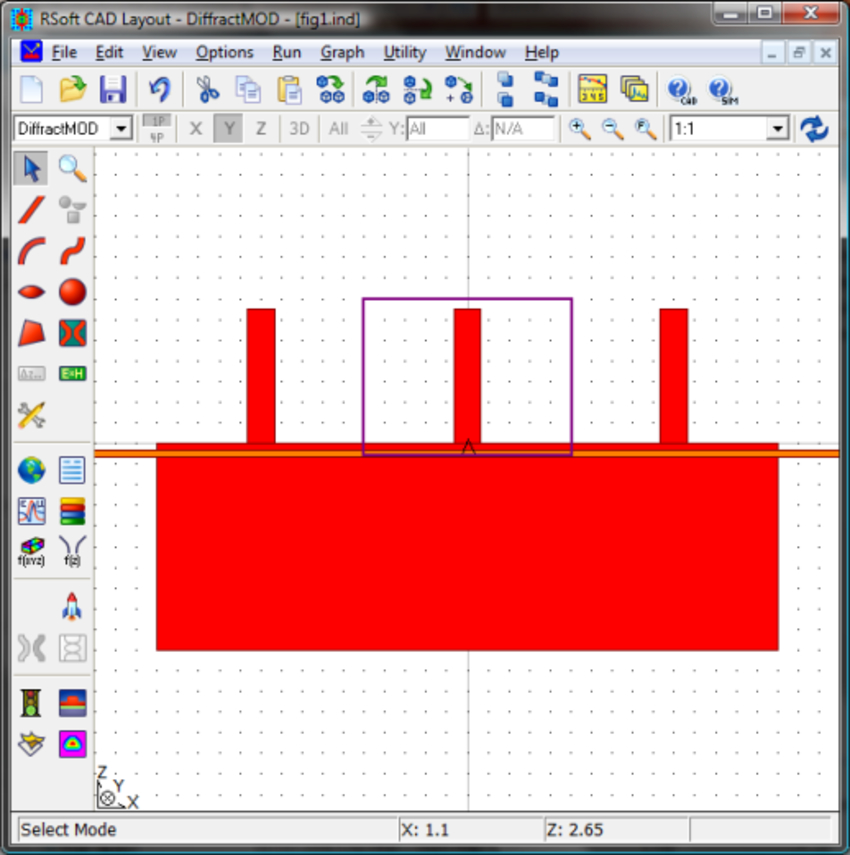Screen dimensions: 850x855
Task: Click the Edit Symbols traffic-light icon
Action: coord(31,703)
